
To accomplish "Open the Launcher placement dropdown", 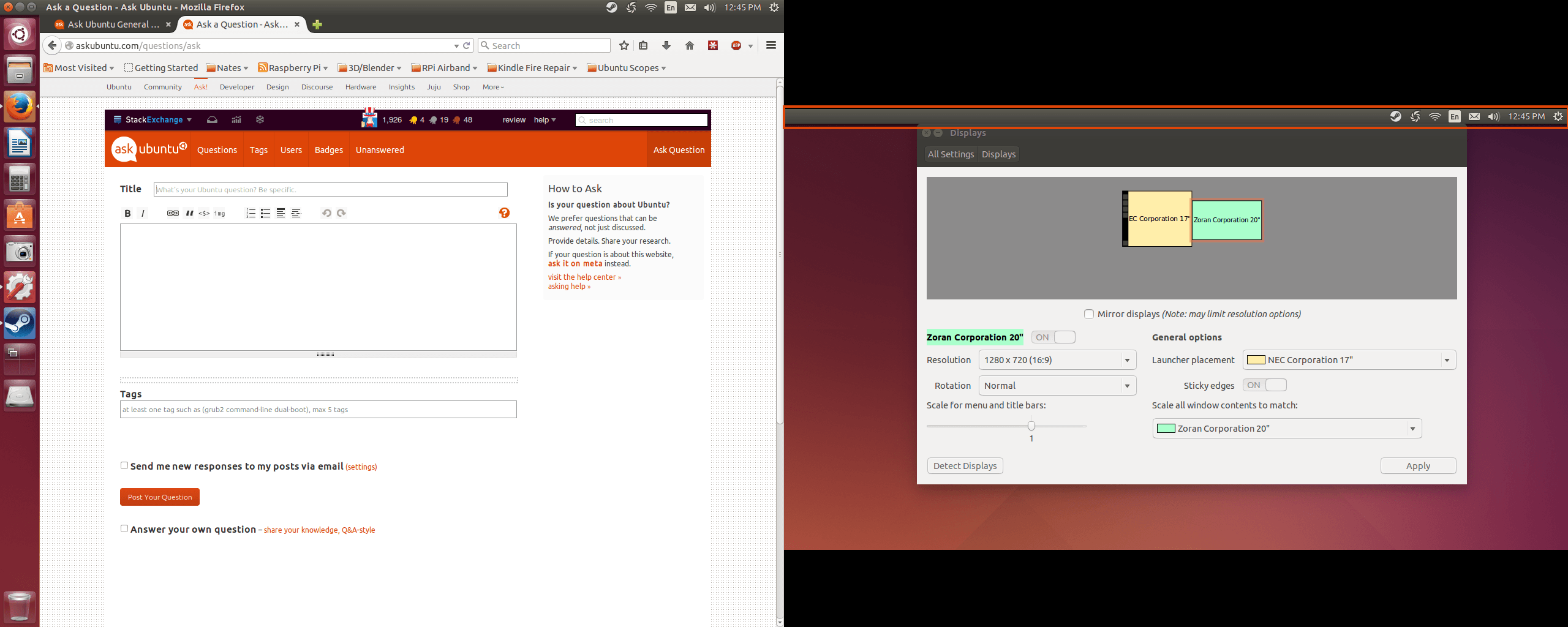I will 1349,360.
